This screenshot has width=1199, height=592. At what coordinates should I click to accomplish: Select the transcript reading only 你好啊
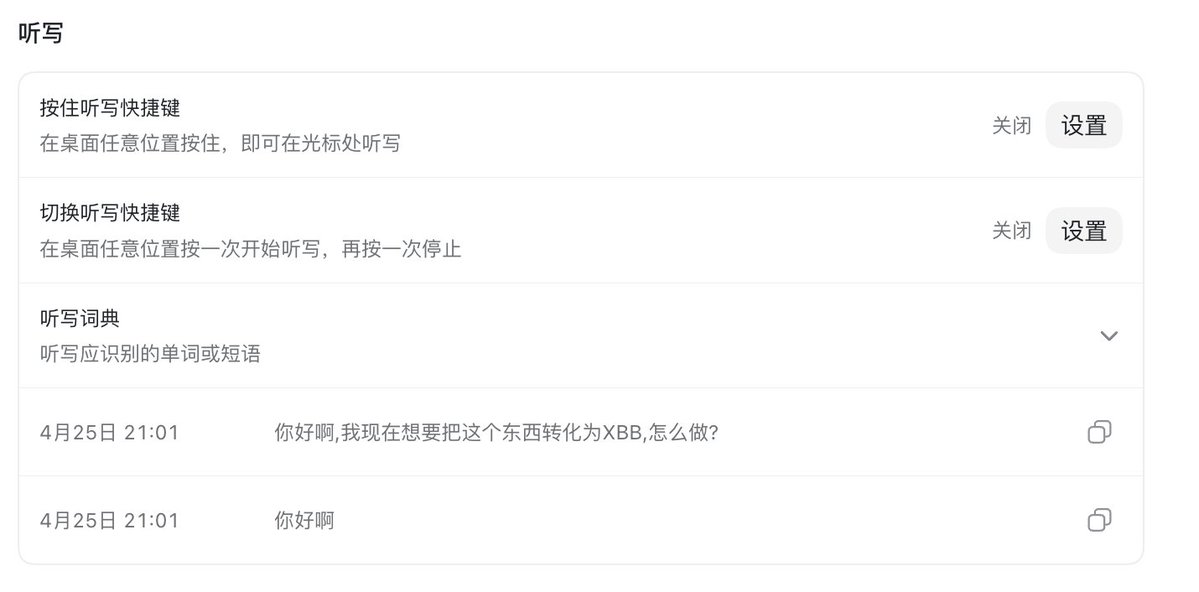(x=304, y=521)
